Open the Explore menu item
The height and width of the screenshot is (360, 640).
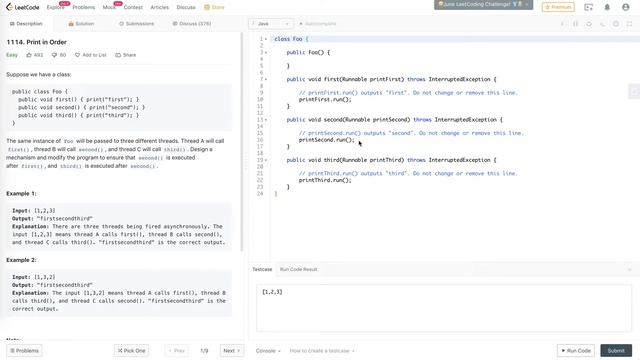(x=55, y=7)
